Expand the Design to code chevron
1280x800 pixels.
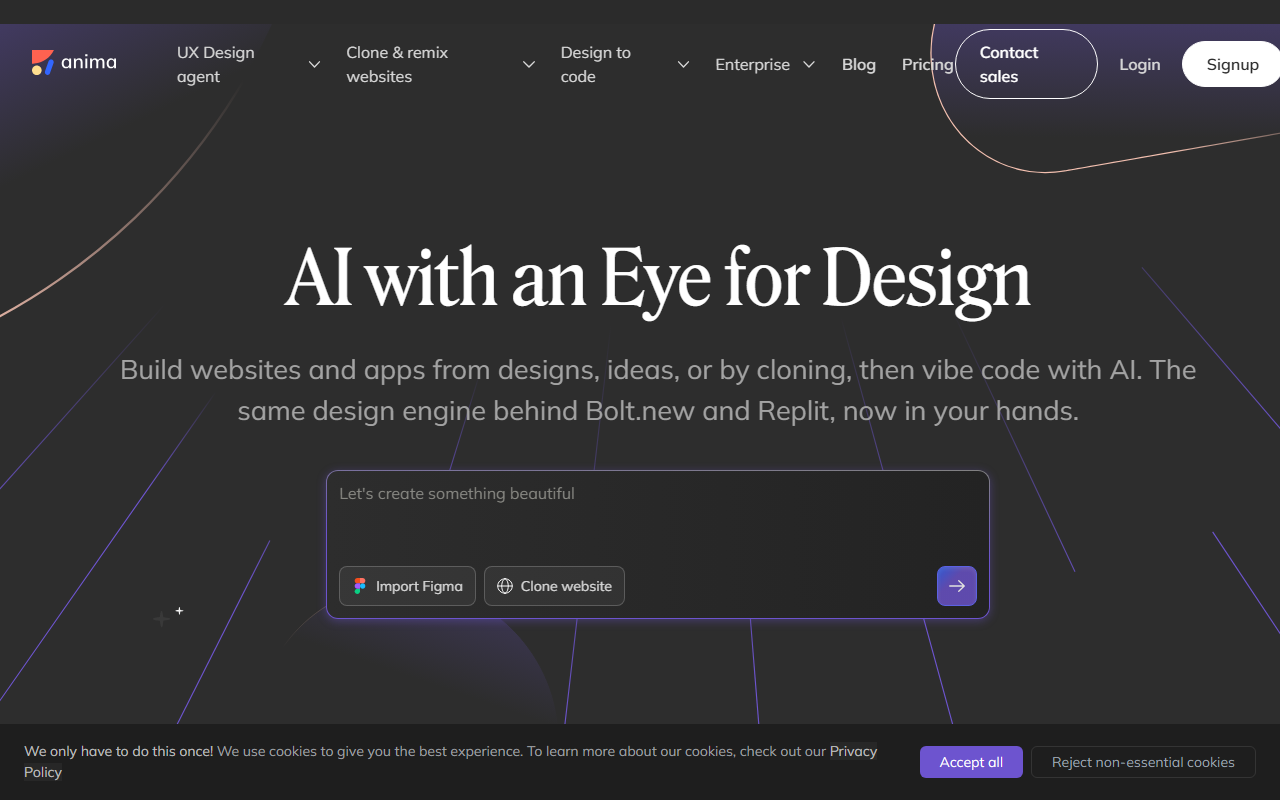point(683,64)
